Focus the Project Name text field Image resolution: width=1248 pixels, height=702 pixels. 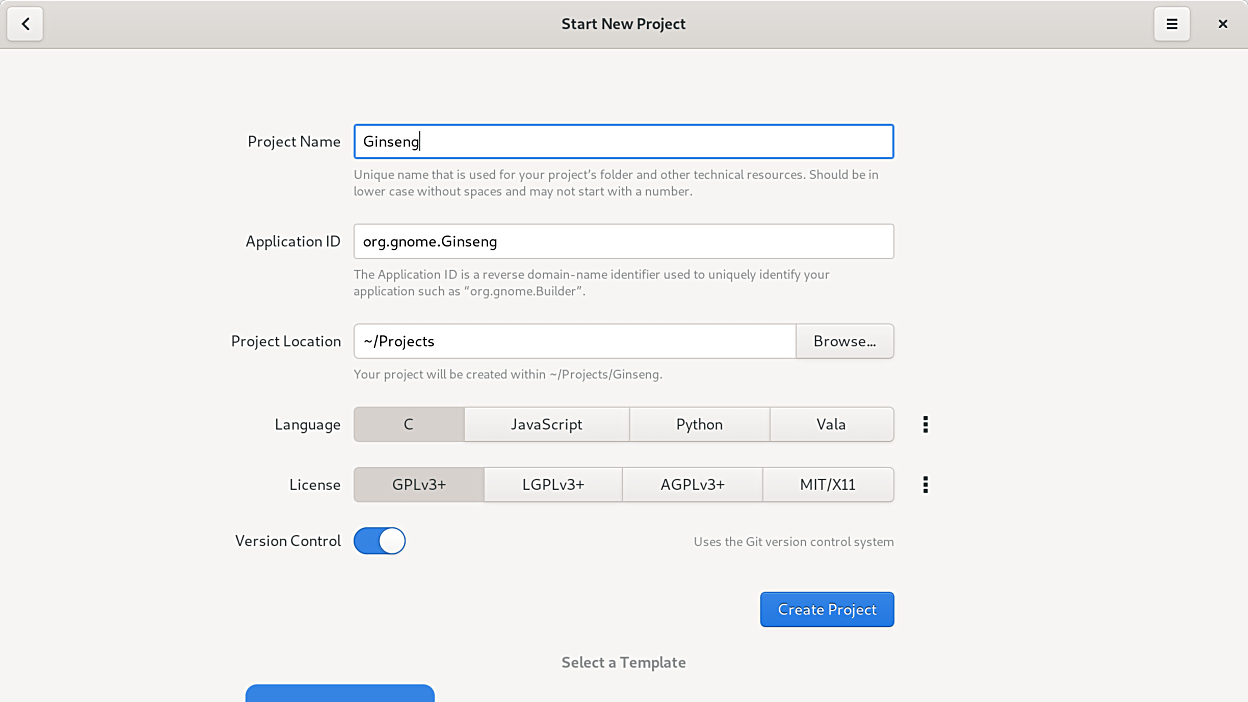623,141
